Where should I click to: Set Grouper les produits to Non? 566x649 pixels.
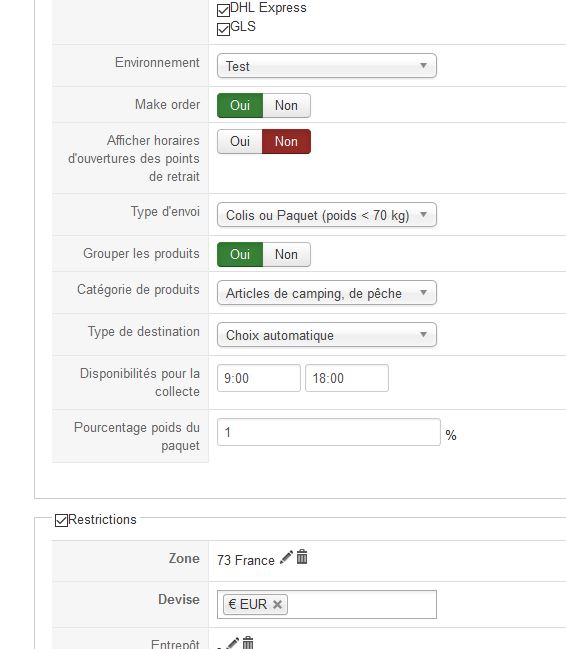[x=287, y=255]
